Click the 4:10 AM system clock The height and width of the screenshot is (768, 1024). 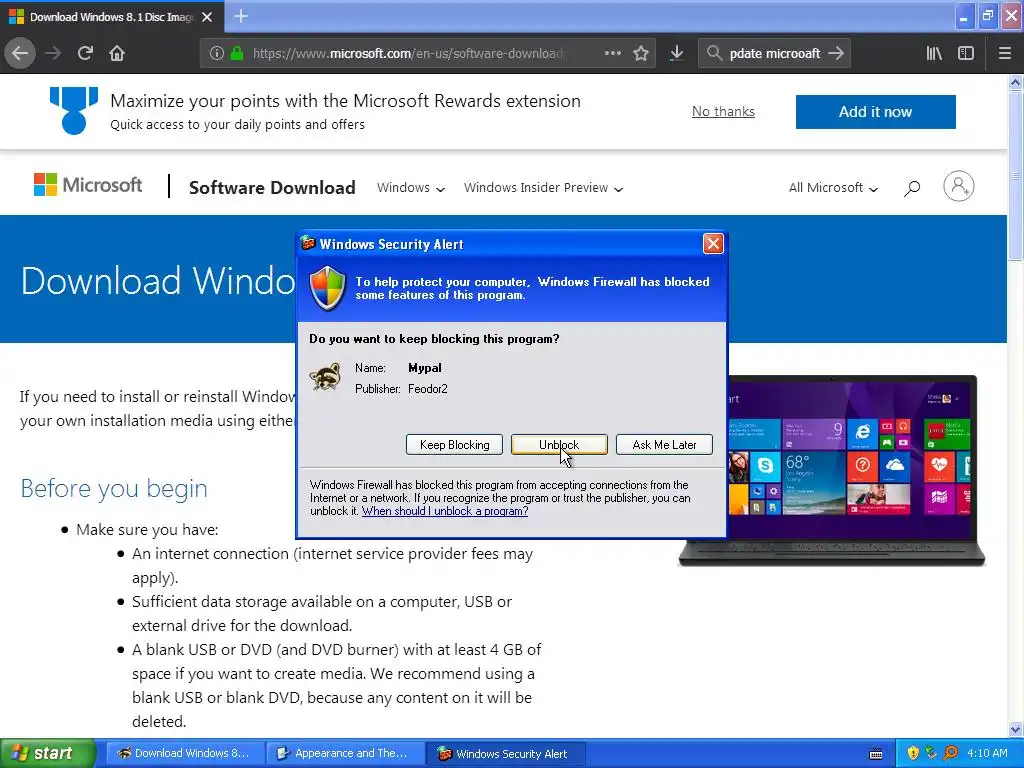click(x=987, y=753)
